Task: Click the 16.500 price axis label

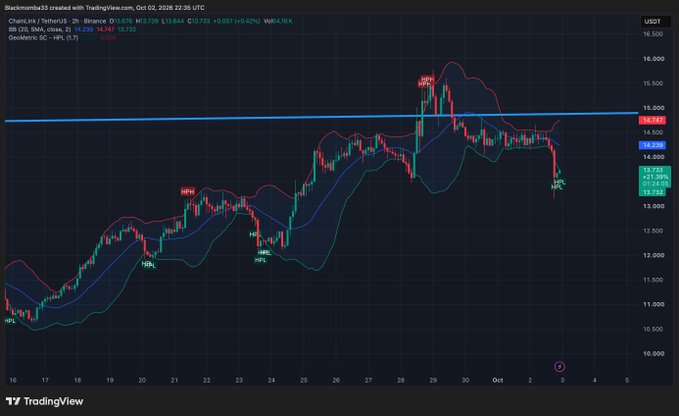Action: pos(653,34)
